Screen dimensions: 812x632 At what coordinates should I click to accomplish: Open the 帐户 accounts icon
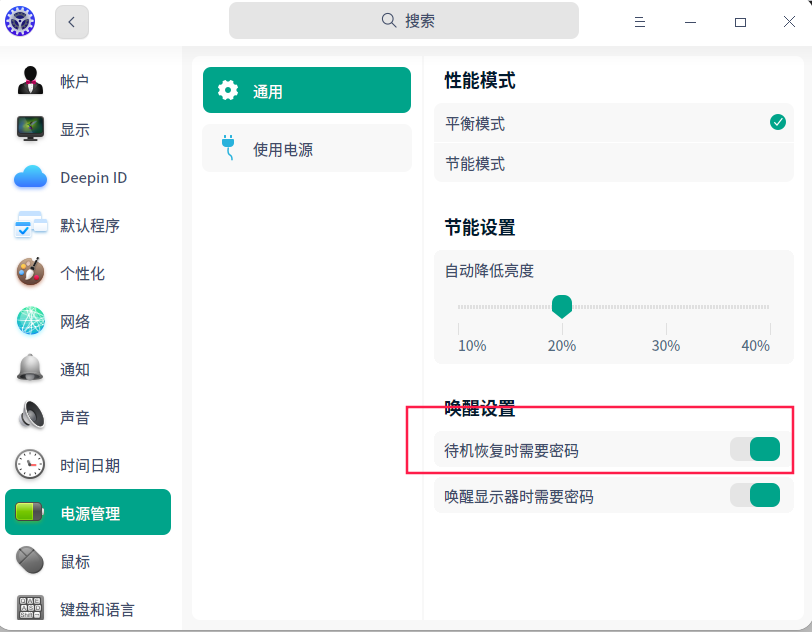[30, 81]
